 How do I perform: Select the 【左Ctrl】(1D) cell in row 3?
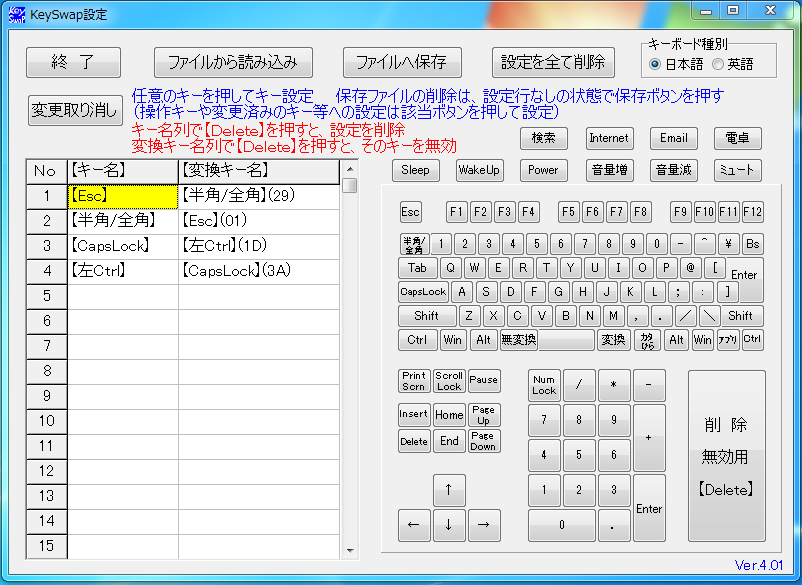[259, 246]
